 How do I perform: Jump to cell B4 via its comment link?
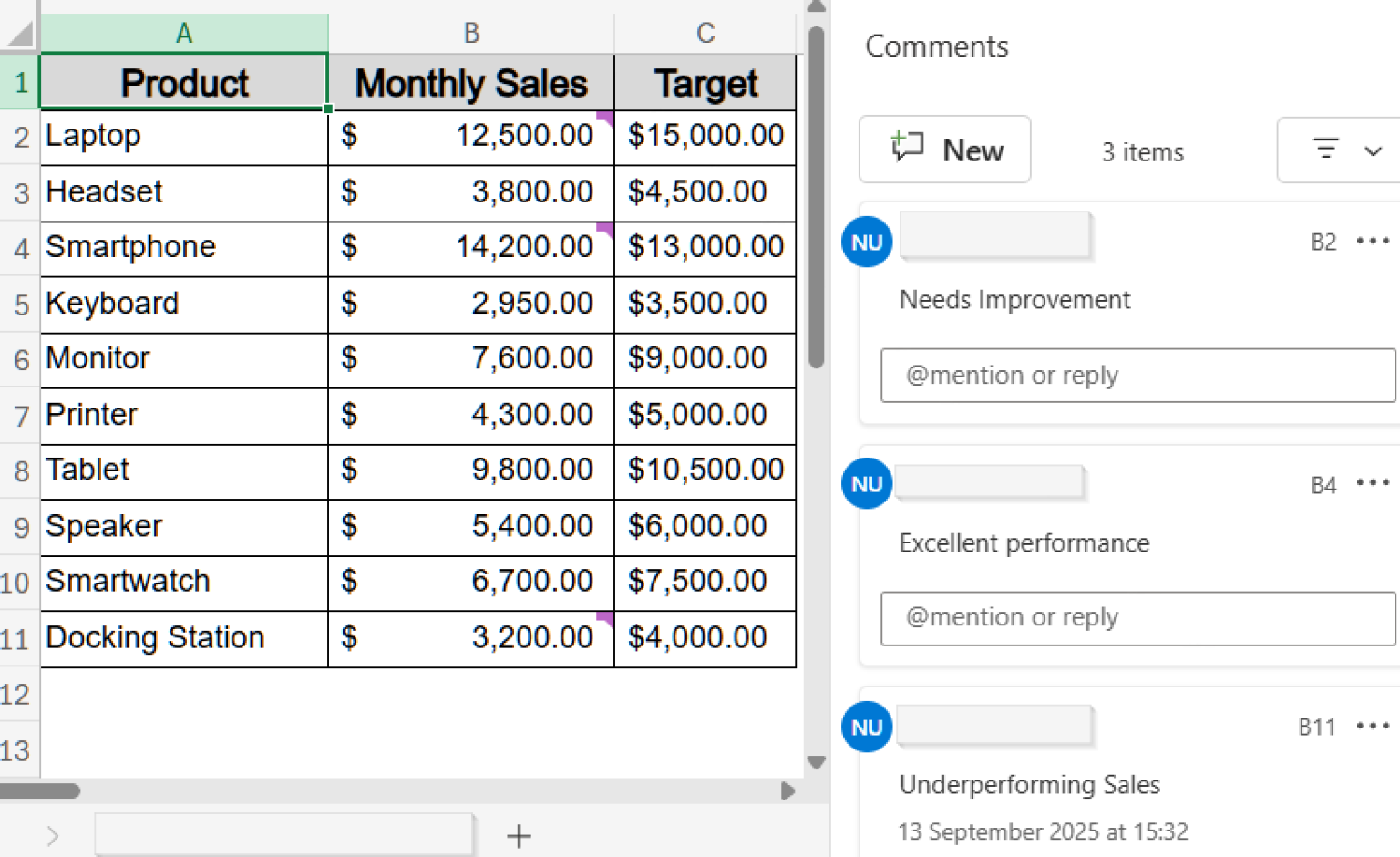1323,485
